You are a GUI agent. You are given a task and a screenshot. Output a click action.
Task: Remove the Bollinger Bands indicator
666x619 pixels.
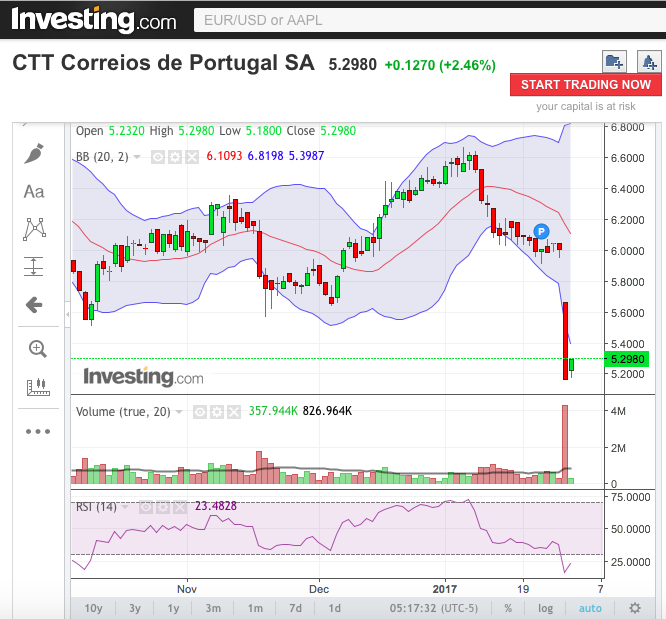[x=192, y=157]
